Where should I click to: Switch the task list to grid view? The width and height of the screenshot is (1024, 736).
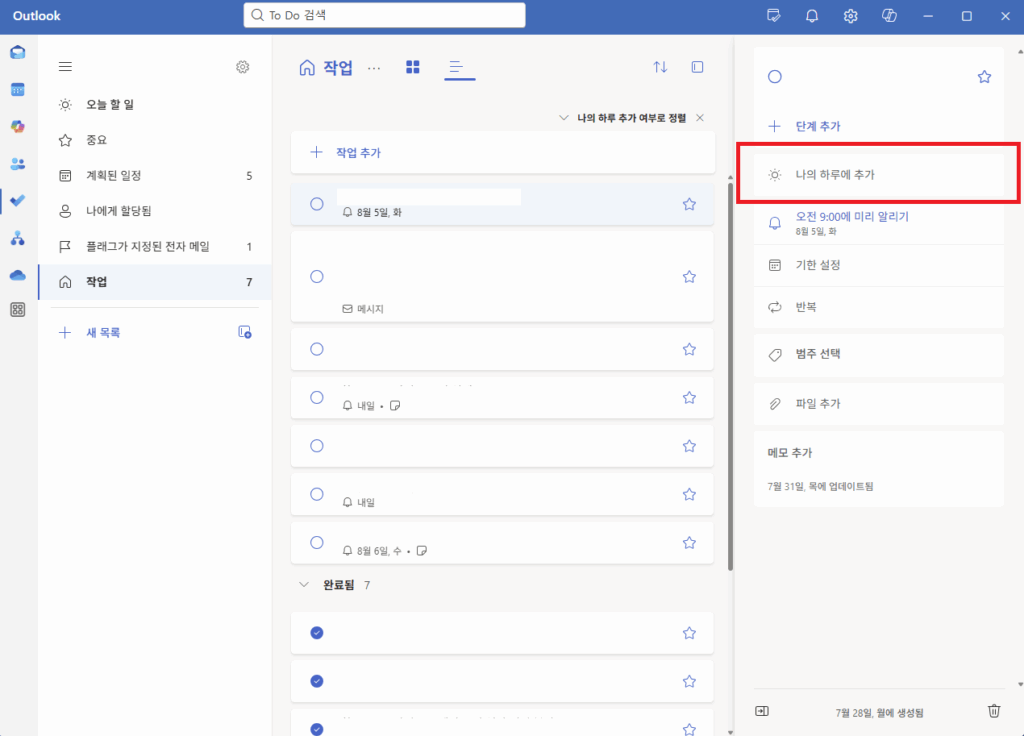click(412, 67)
